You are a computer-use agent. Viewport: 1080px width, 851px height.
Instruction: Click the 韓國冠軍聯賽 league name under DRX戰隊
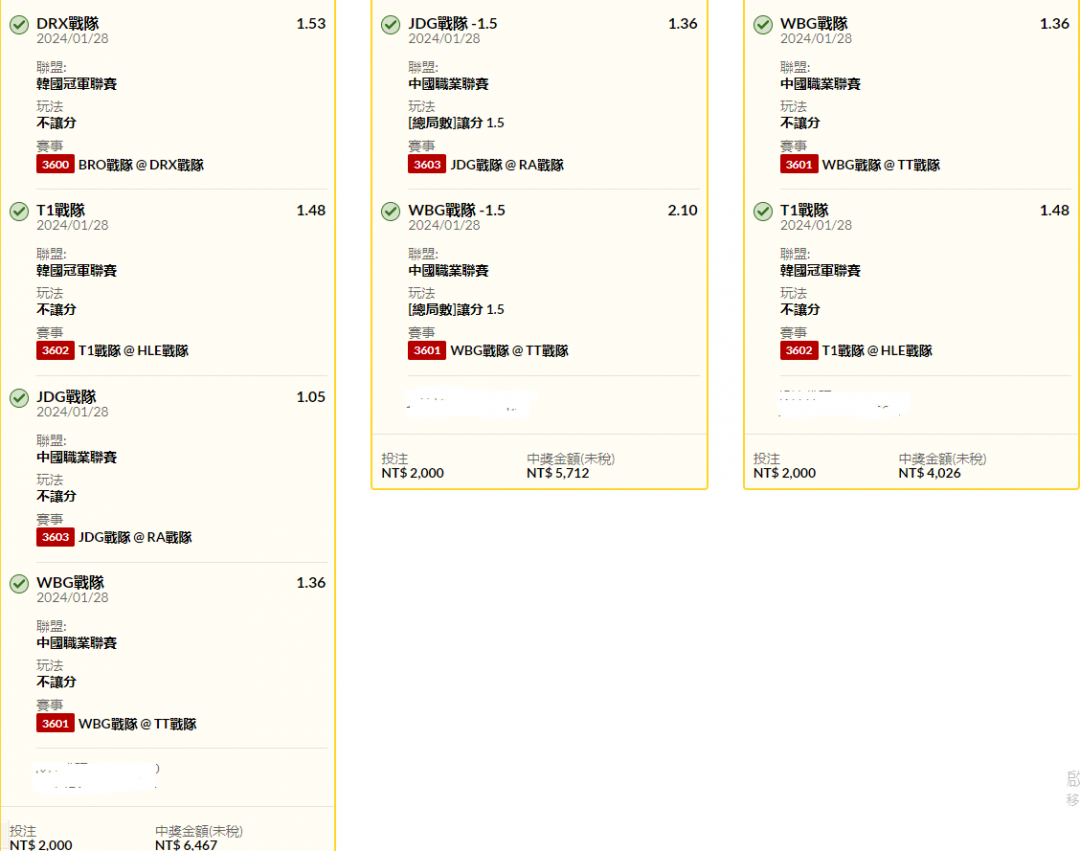[76, 84]
